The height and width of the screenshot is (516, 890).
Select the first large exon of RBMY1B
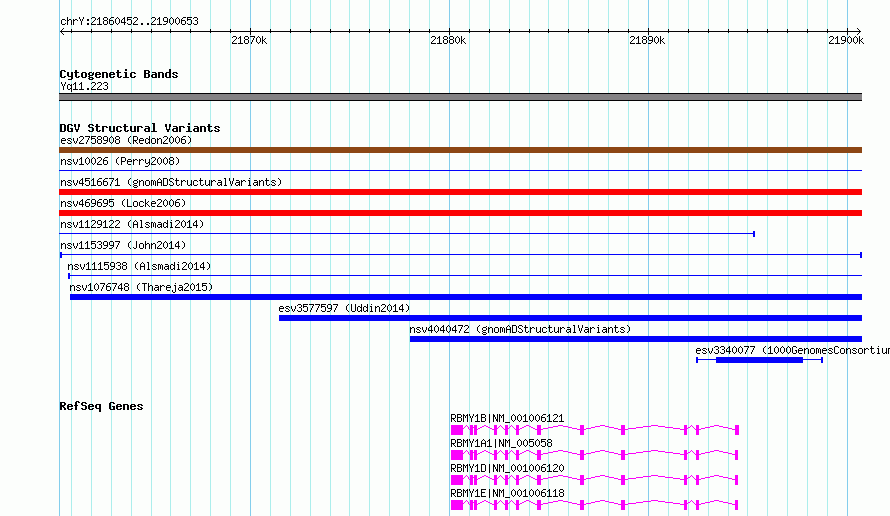coord(457,430)
